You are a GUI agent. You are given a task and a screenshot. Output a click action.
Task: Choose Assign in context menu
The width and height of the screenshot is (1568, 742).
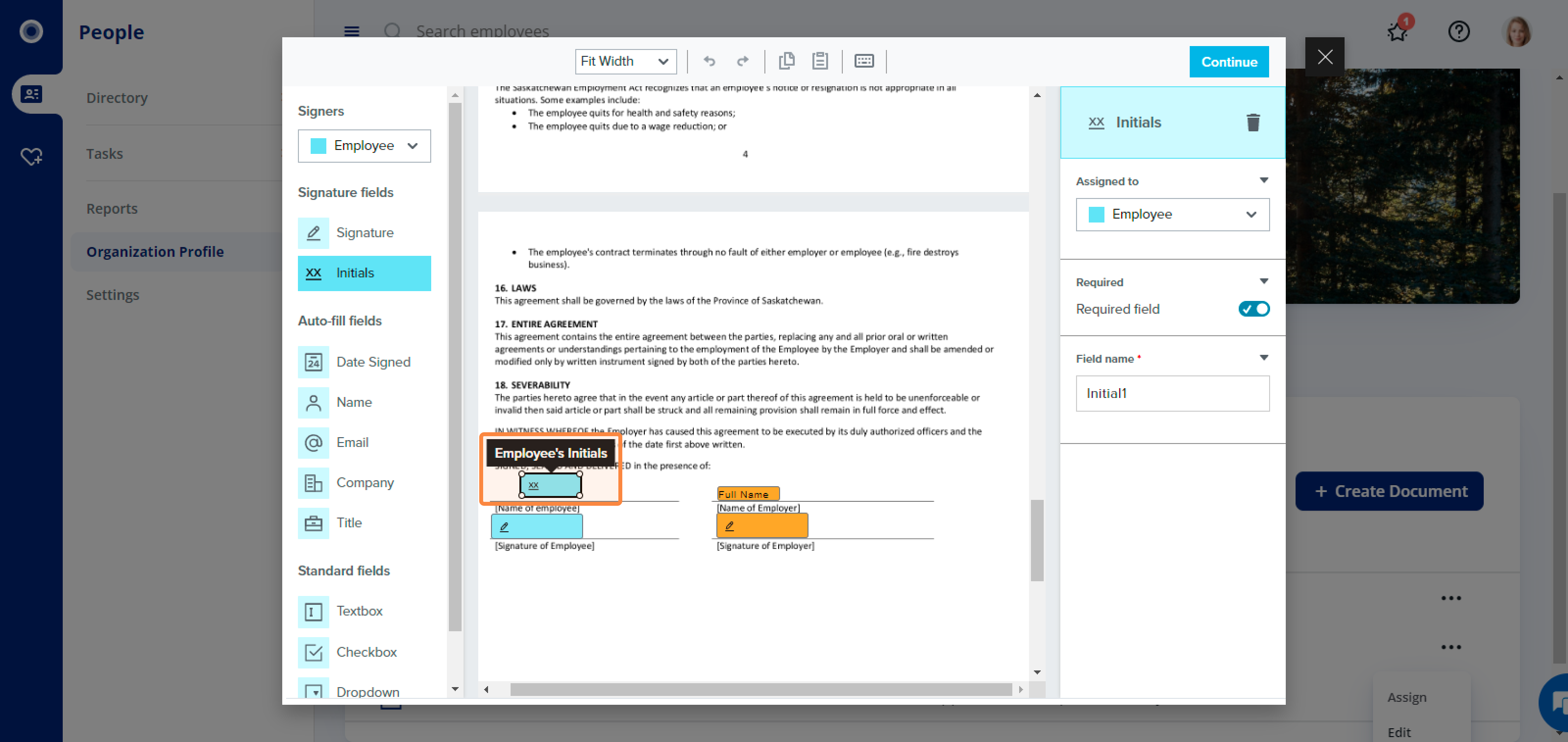(1407, 697)
